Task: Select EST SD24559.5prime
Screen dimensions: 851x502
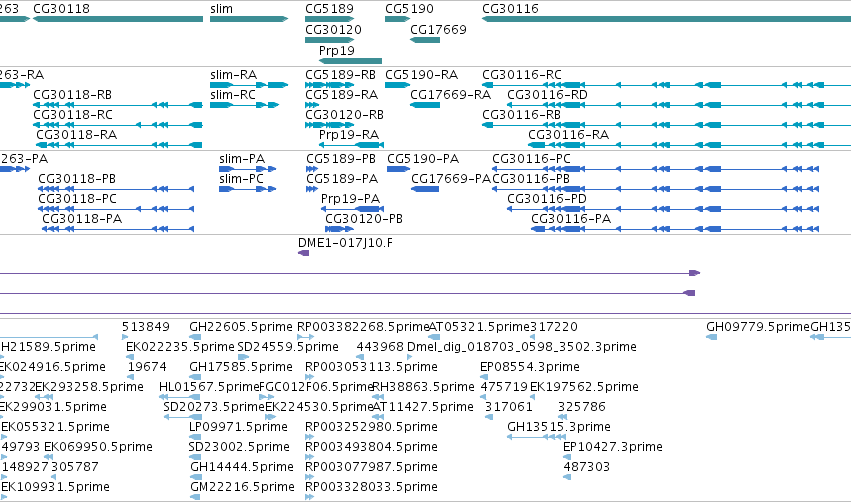Action: click(x=288, y=347)
